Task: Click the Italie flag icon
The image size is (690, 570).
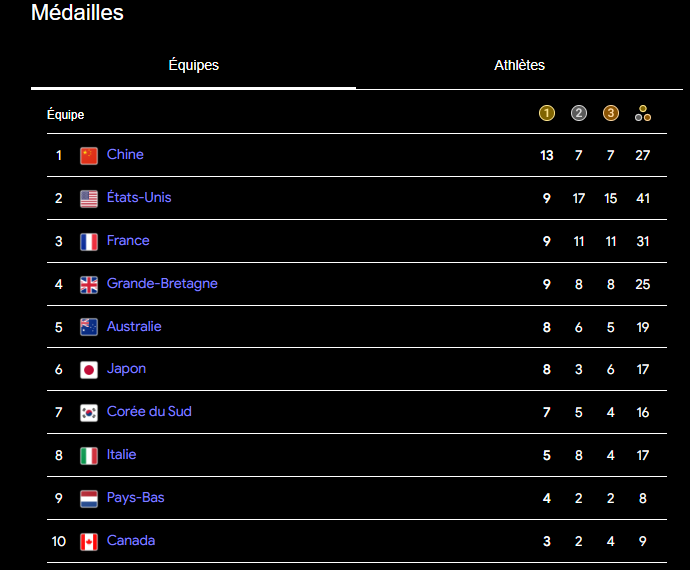Action: click(89, 455)
